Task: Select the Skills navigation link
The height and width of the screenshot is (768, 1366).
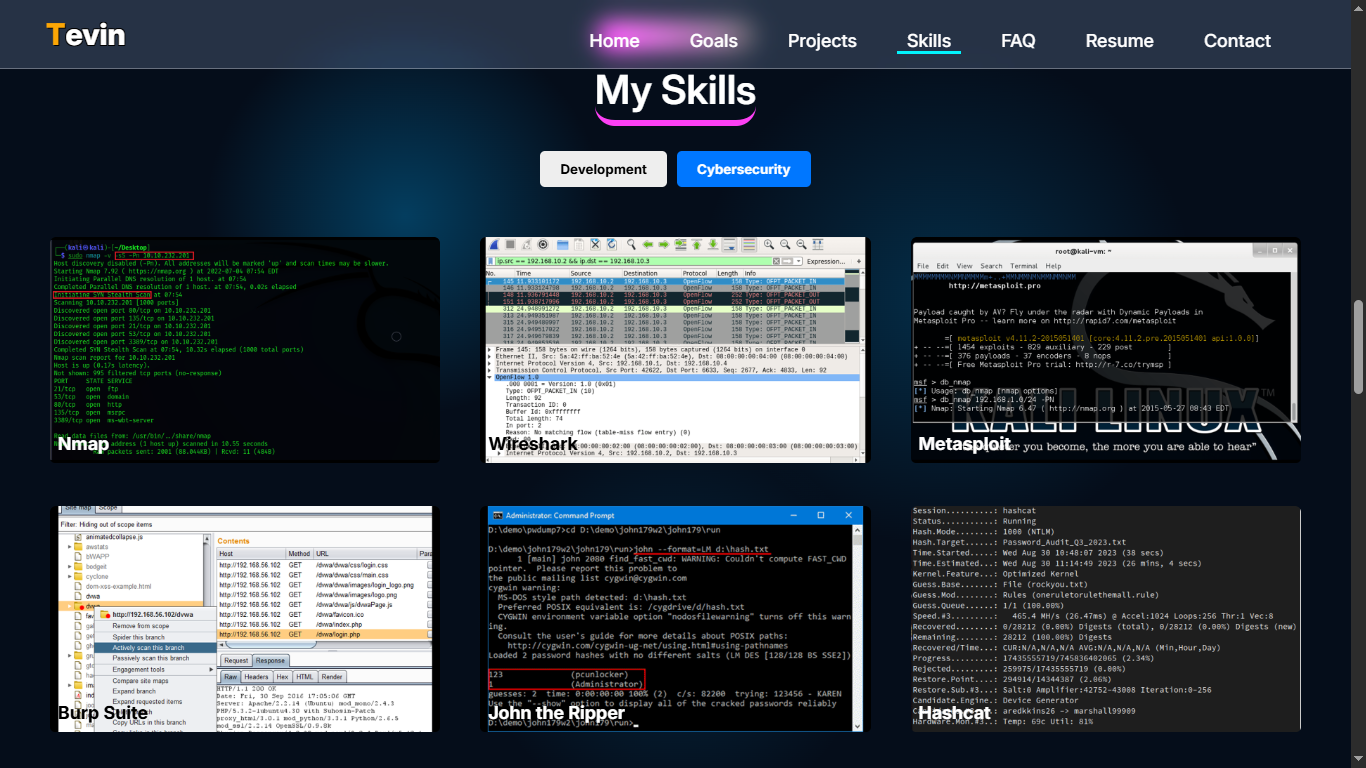Action: pos(928,41)
